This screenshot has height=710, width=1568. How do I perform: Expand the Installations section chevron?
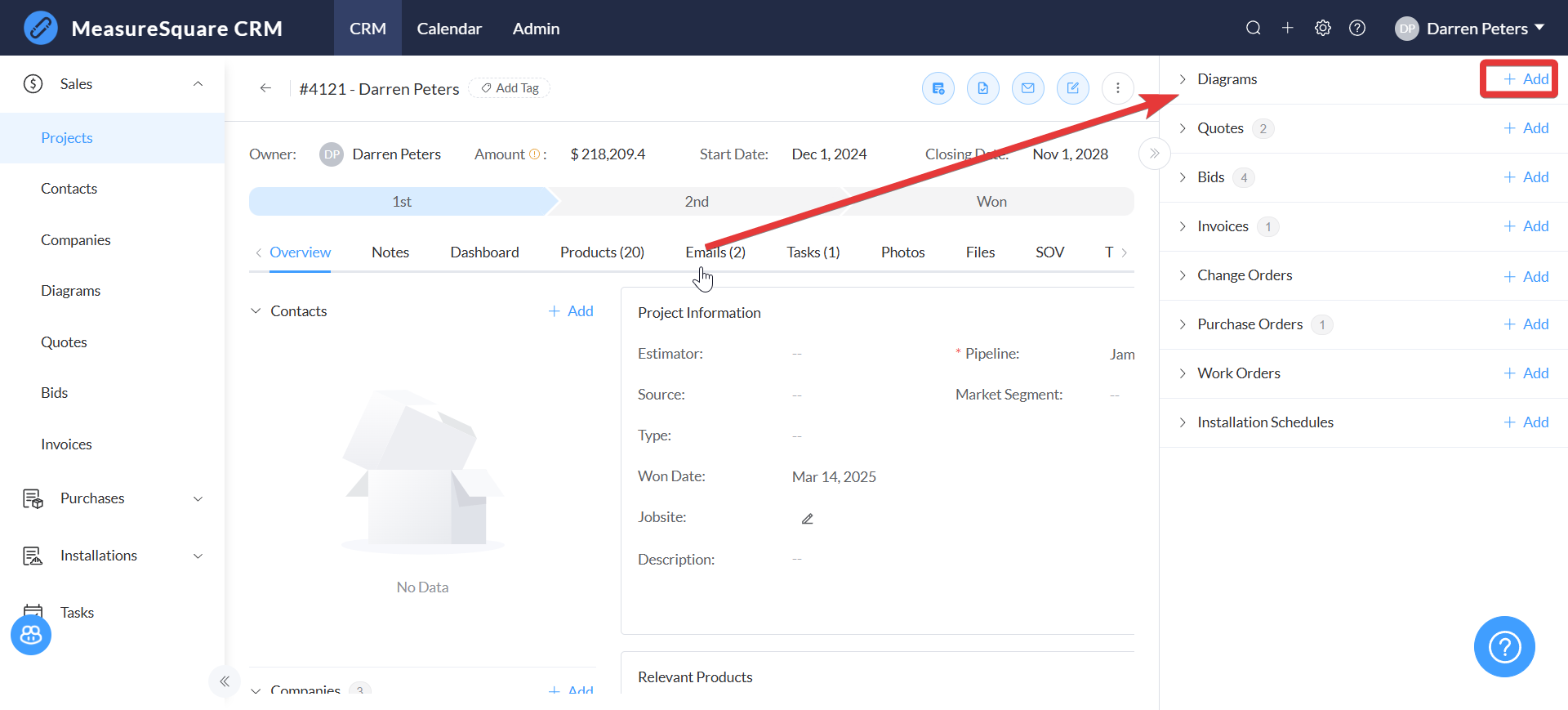pyautogui.click(x=198, y=556)
